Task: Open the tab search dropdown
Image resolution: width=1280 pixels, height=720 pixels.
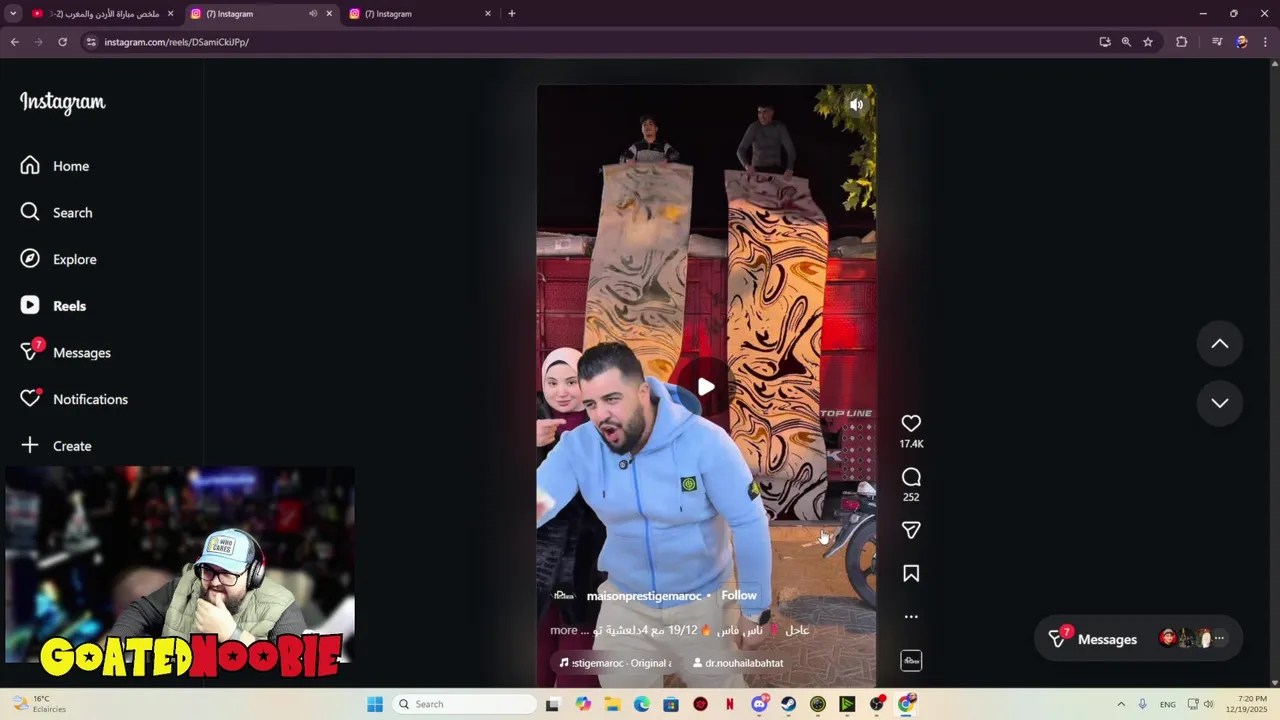Action: point(13,14)
